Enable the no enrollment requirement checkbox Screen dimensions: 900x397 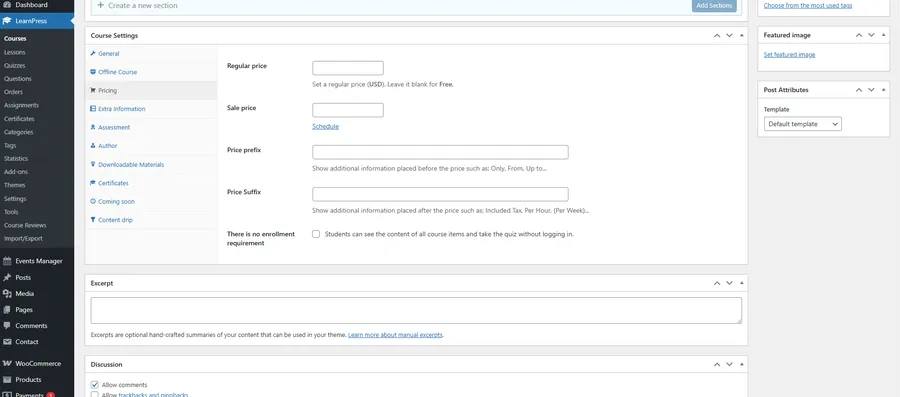pos(316,234)
